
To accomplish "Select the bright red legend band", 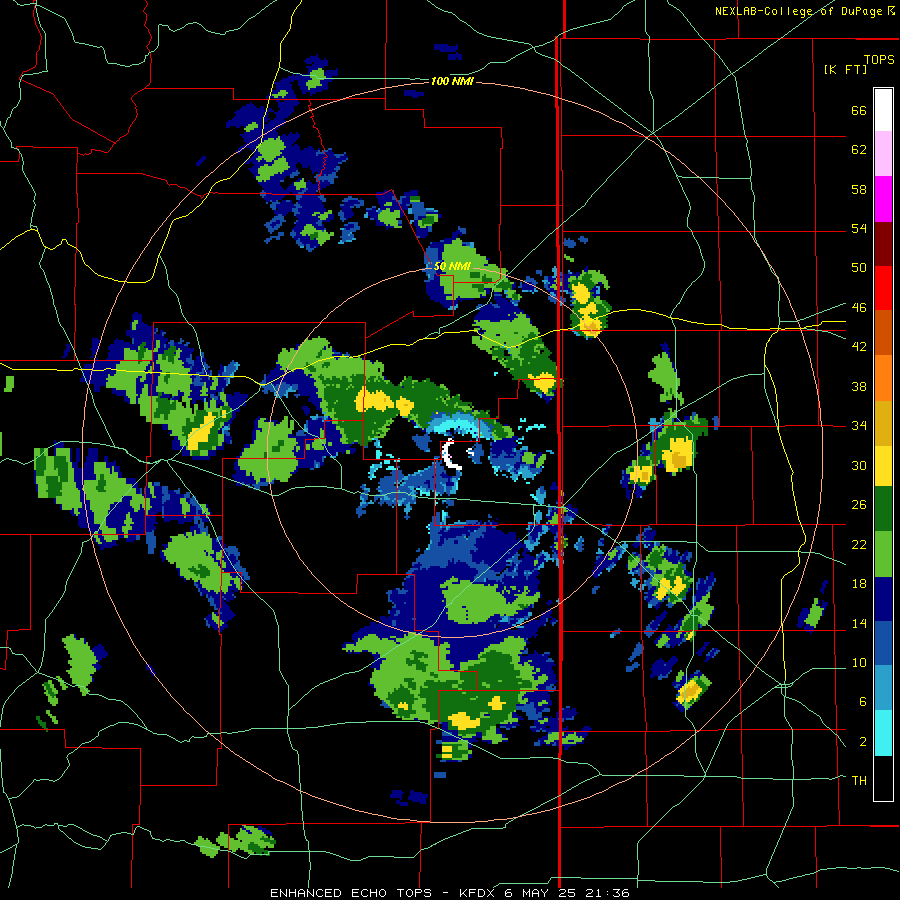I will [883, 288].
